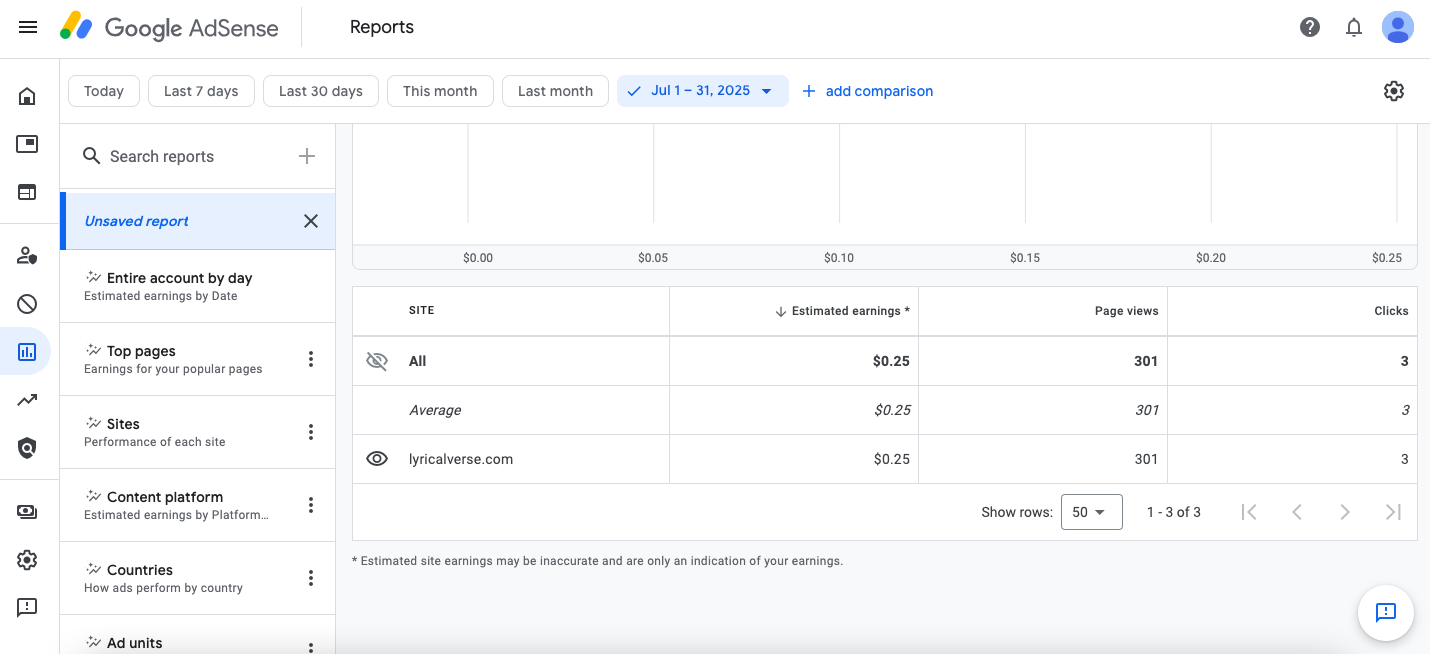Sort by Page views column header

pos(1127,311)
